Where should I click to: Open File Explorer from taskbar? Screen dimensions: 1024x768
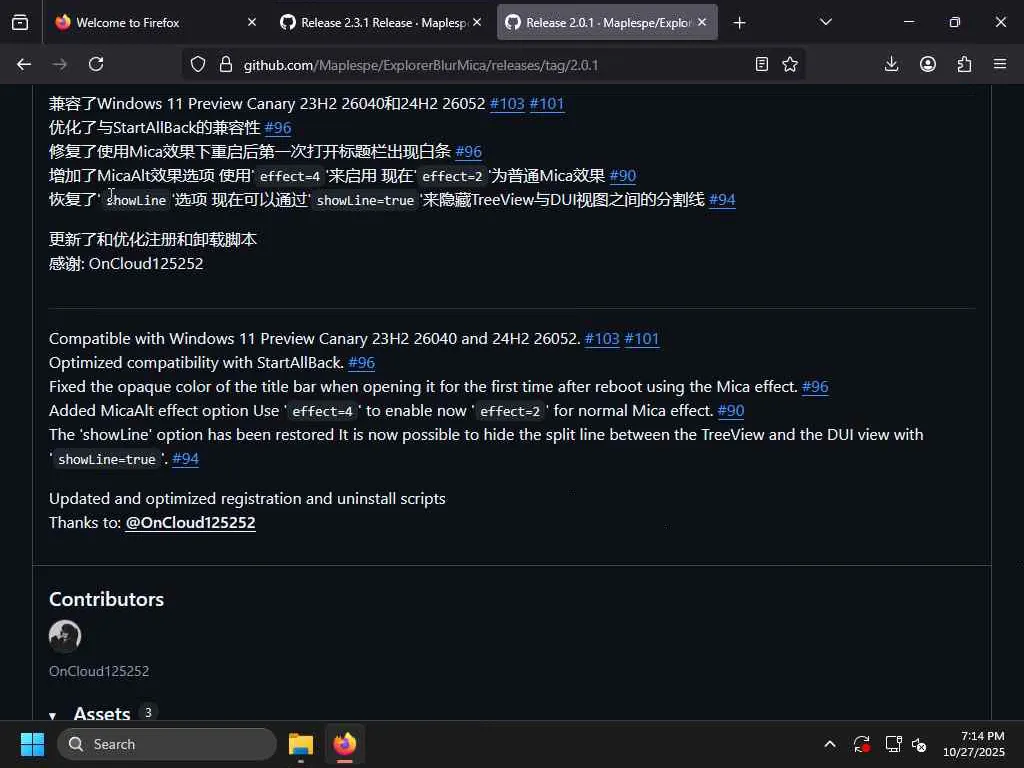(x=300, y=744)
